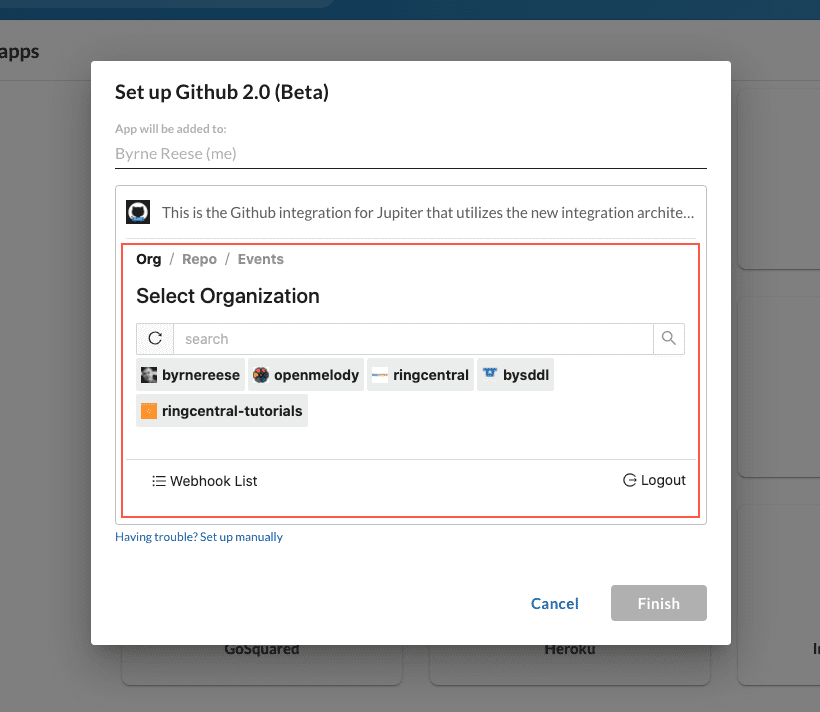Focus the organization search field
820x712 pixels.
click(413, 339)
